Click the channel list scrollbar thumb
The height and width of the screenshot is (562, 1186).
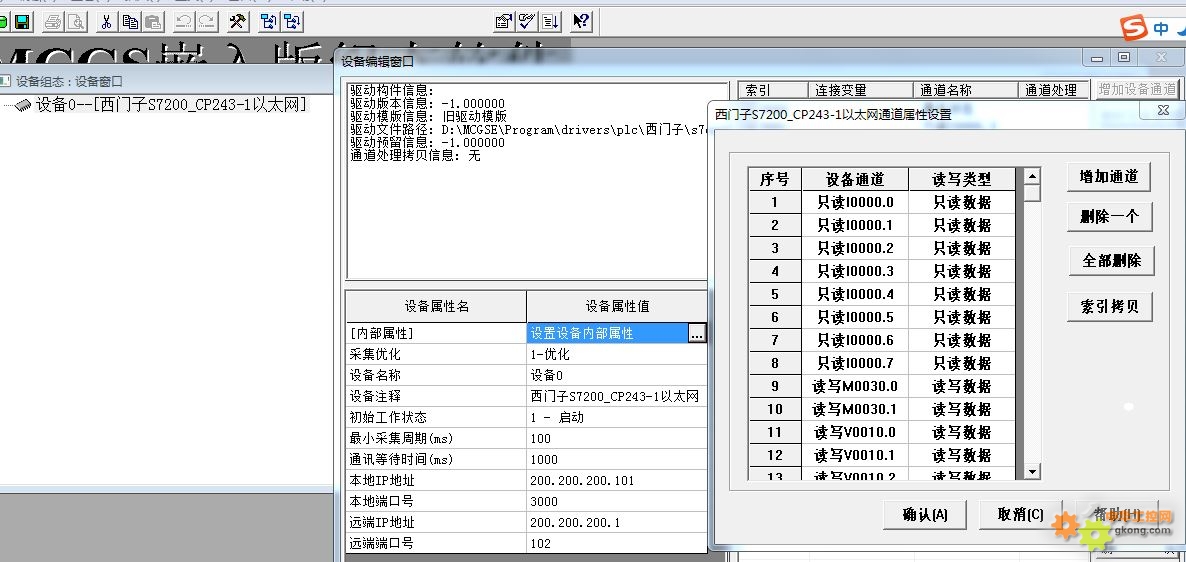(1032, 193)
